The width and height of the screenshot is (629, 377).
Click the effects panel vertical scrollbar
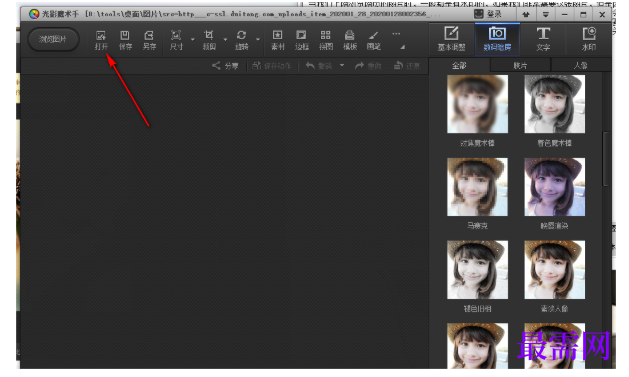click(606, 158)
